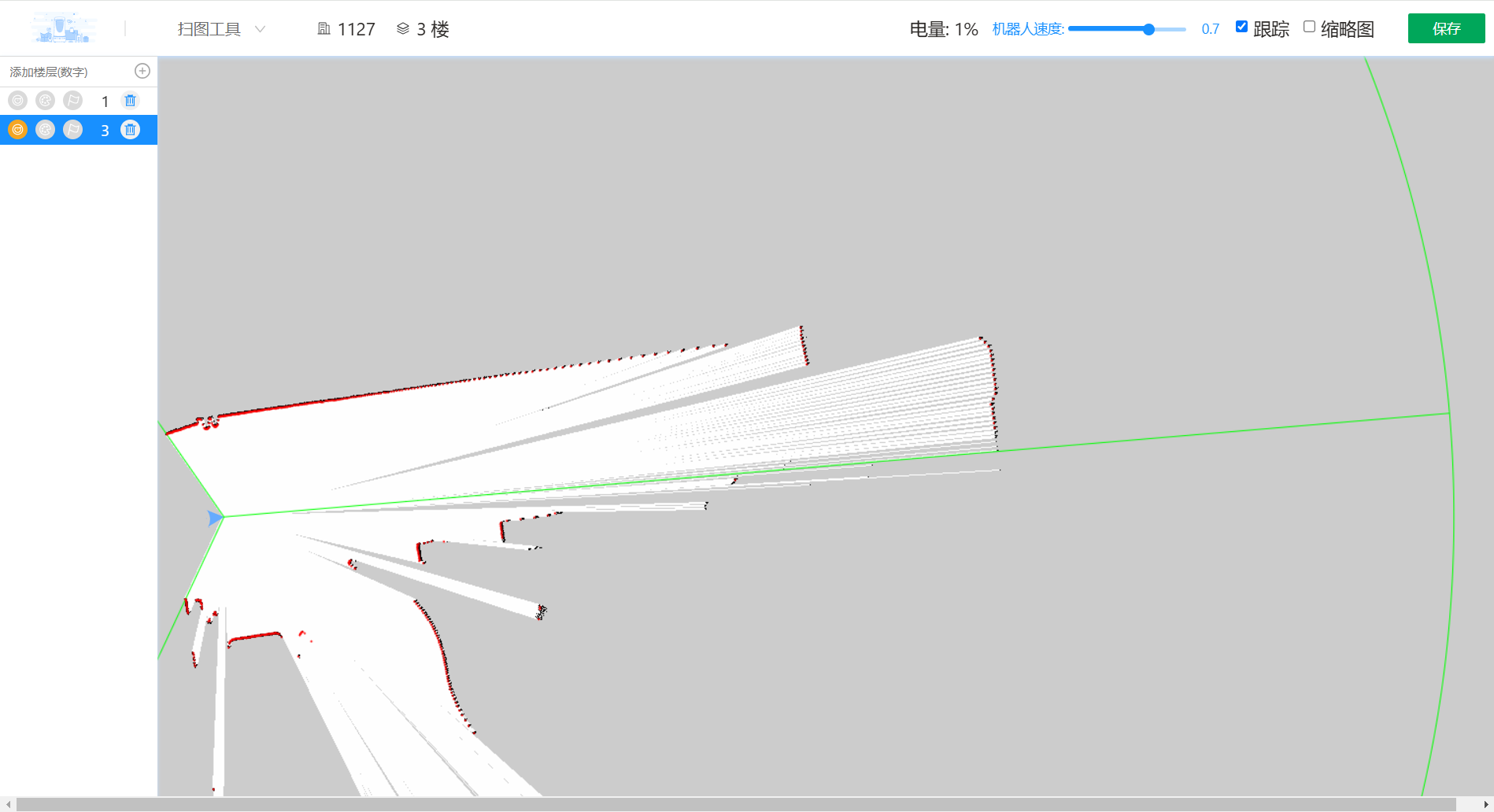The image size is (1494, 812).
Task: Click the robot logo in header
Action: pos(65,28)
